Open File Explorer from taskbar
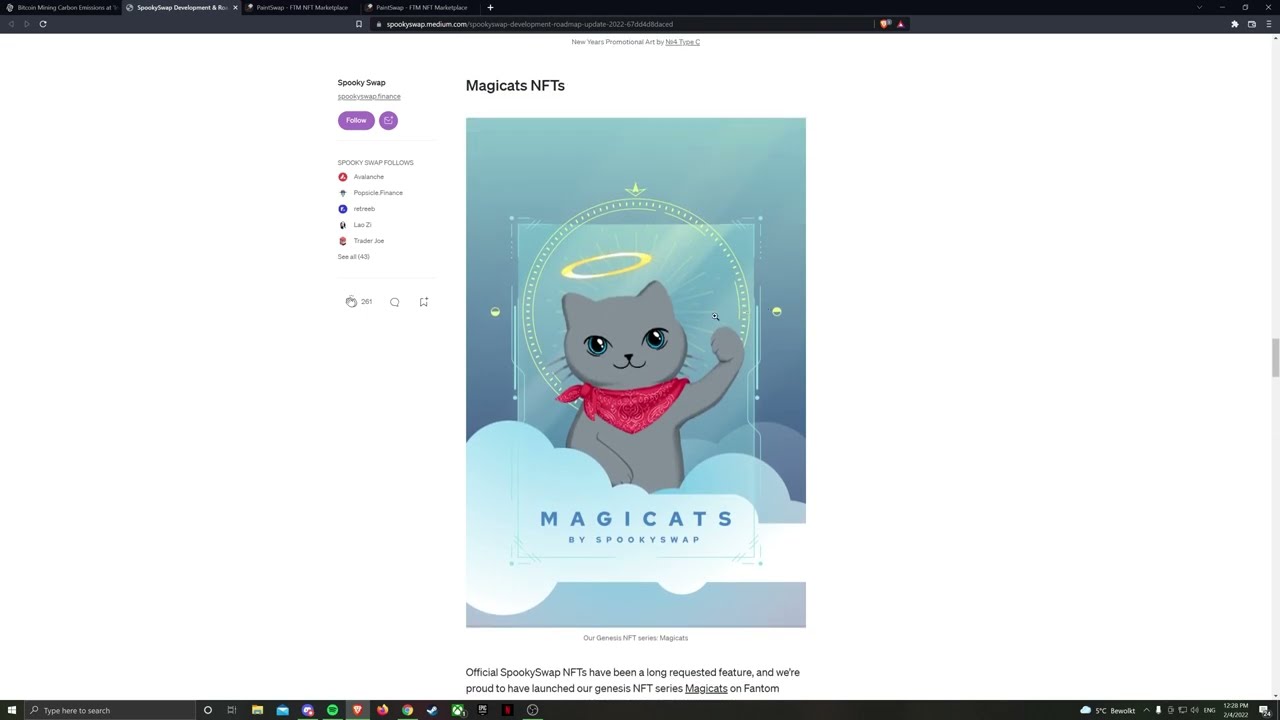 point(257,710)
